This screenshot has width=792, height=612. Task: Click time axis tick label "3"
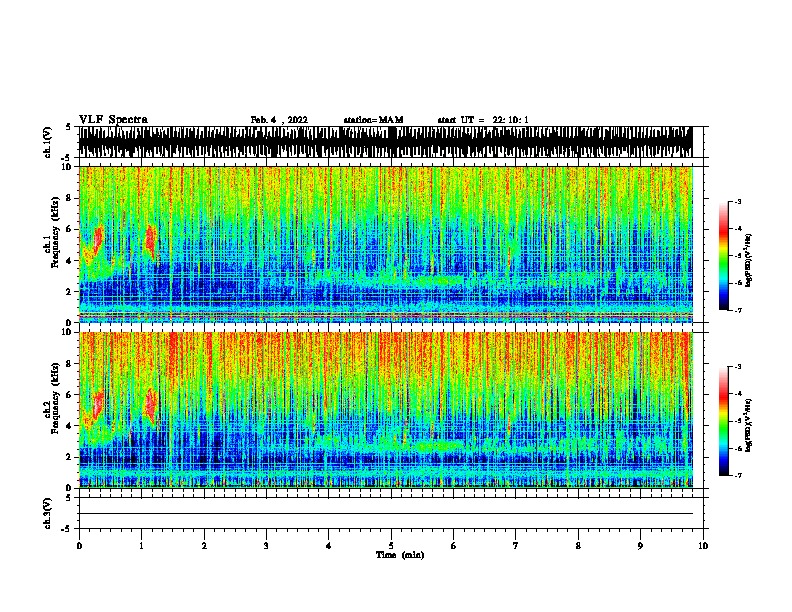[266, 546]
